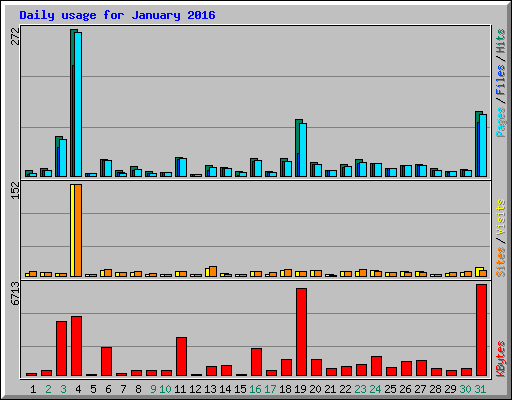512x400 pixels.
Task: Click day 13 on the x-axis
Action: [x=210, y=389]
